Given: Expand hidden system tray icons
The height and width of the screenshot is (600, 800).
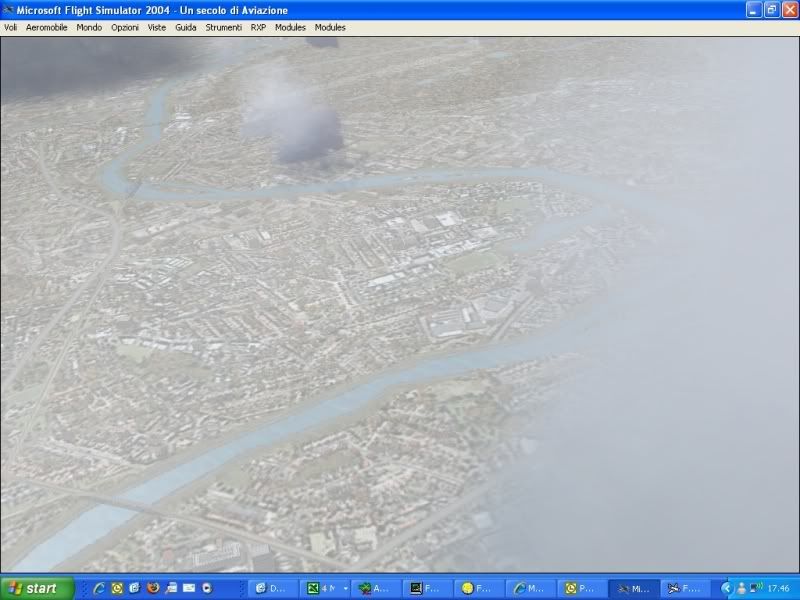Looking at the screenshot, I should click(727, 588).
